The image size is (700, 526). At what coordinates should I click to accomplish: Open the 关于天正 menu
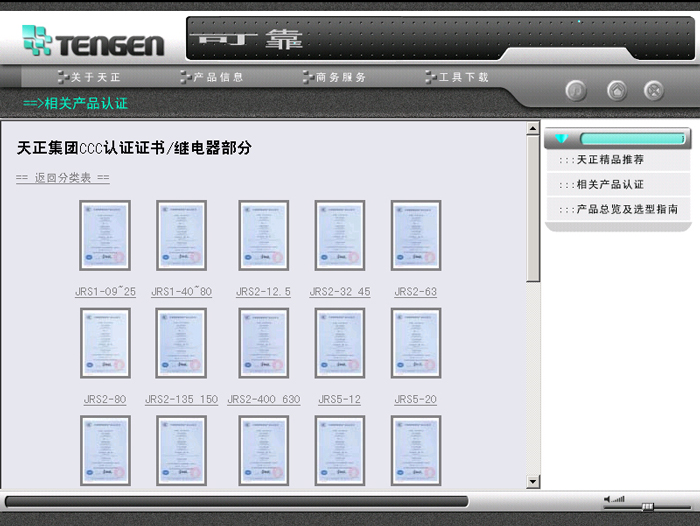click(x=89, y=77)
